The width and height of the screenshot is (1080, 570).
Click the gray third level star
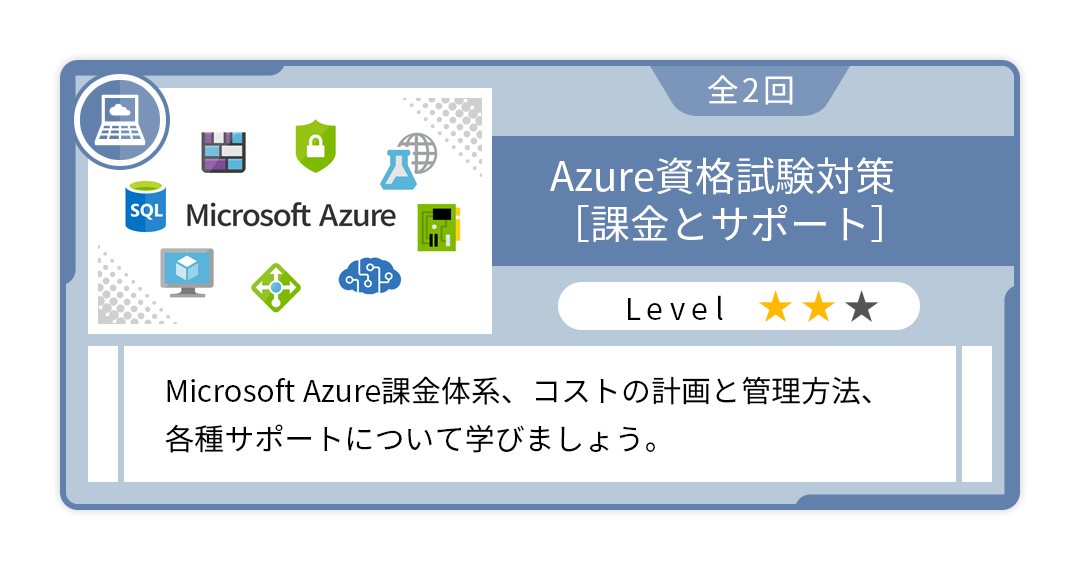(862, 307)
